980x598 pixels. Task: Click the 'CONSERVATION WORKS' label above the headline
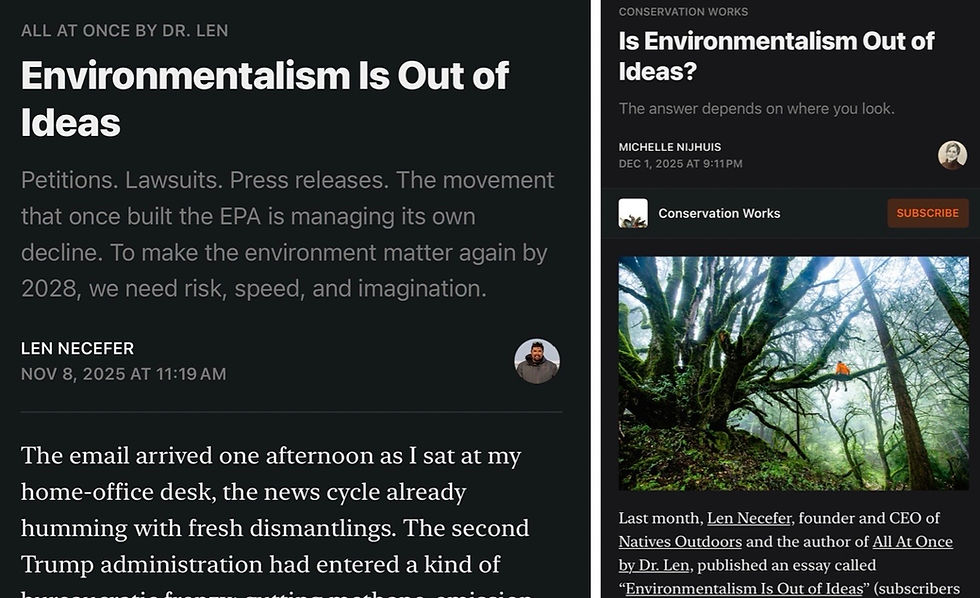point(682,12)
